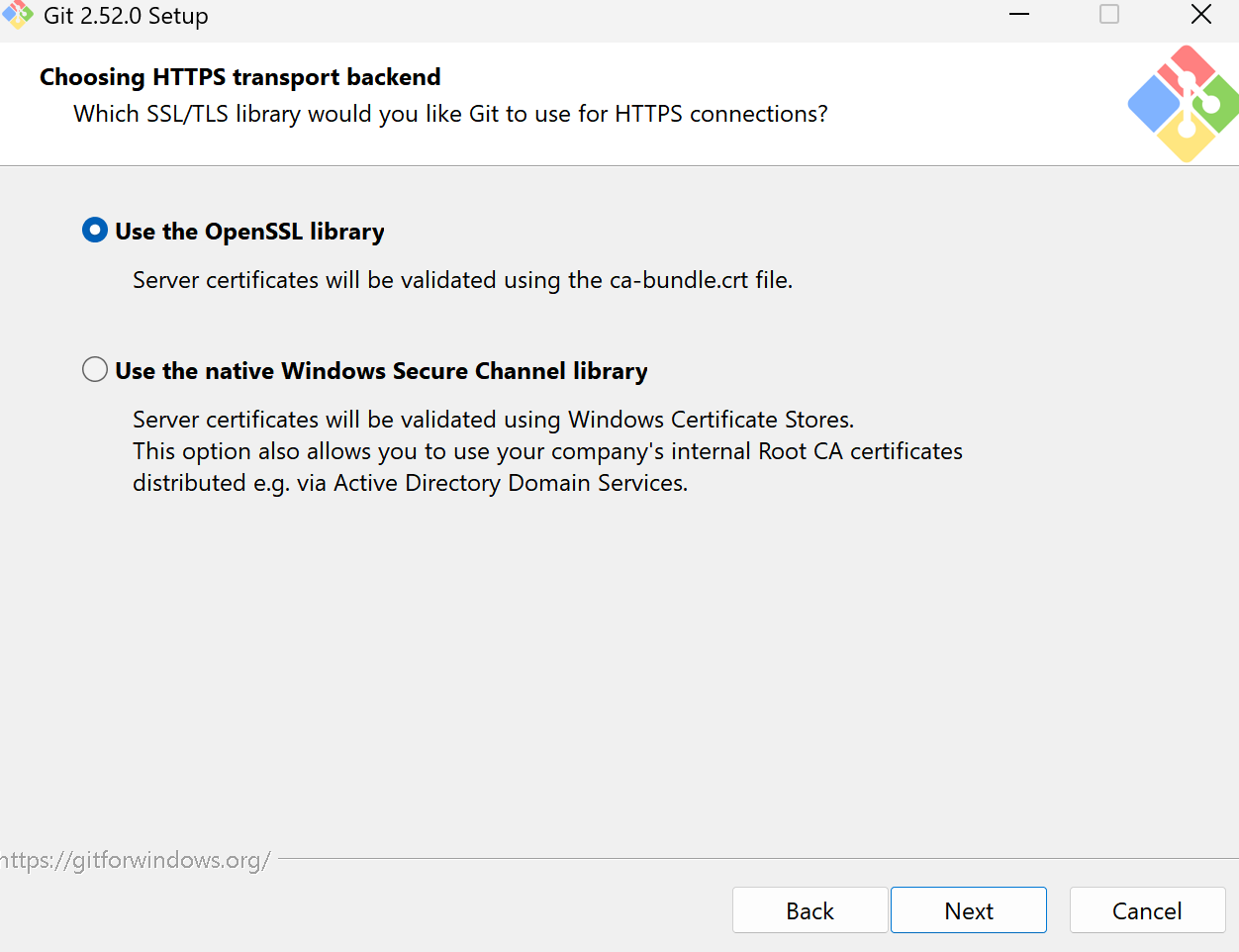Click the Git logo in the header

tap(1185, 103)
